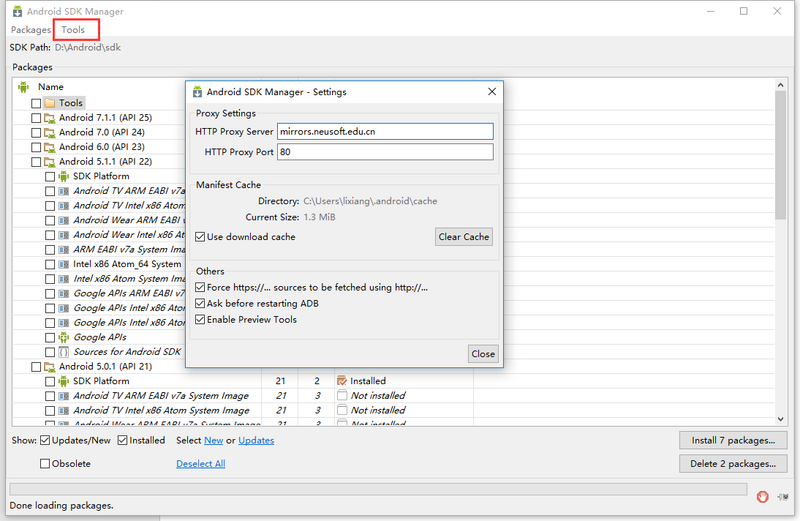Toggle Force https sources via http checkbox
This screenshot has height=521, width=800.
pos(200,287)
